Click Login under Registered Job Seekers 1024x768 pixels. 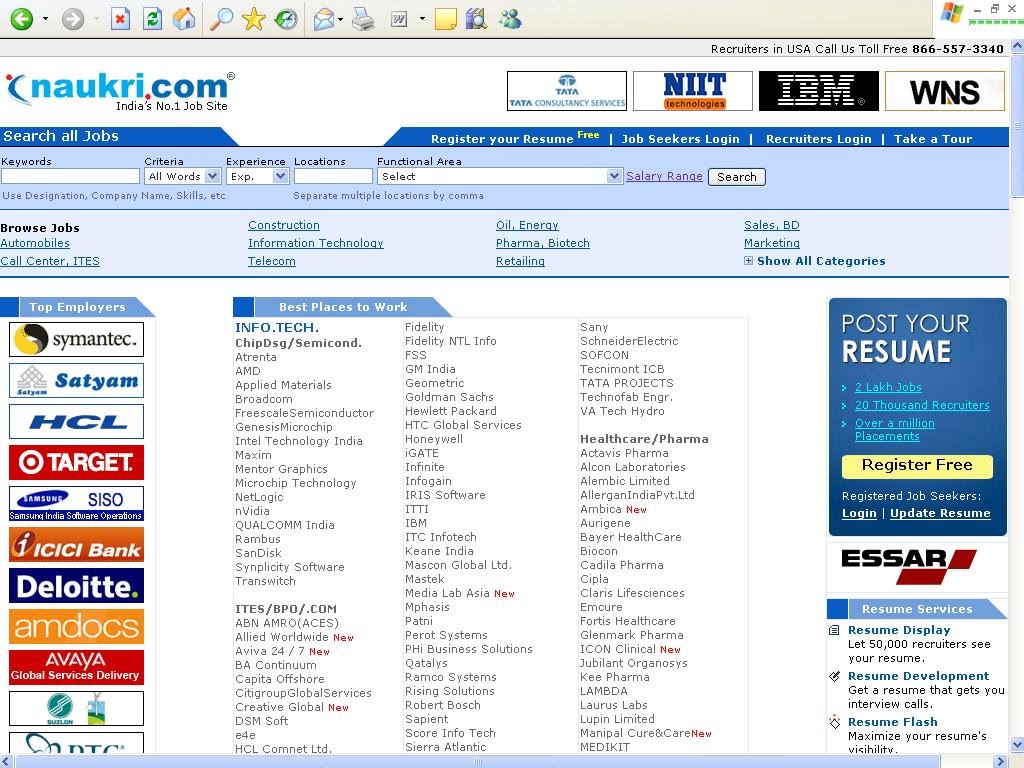859,513
